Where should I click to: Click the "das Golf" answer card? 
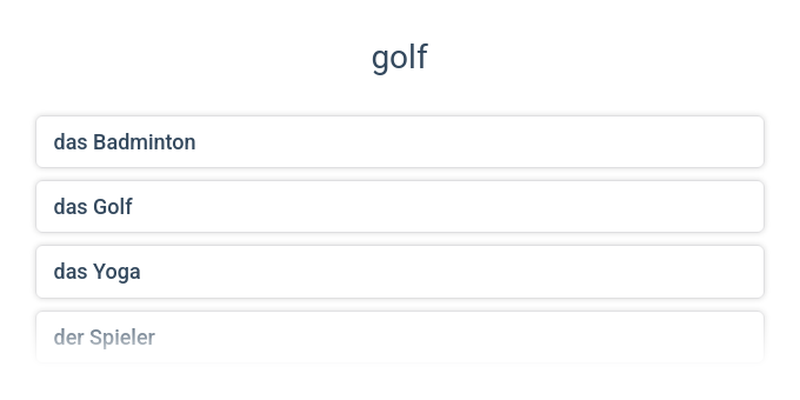tap(400, 207)
